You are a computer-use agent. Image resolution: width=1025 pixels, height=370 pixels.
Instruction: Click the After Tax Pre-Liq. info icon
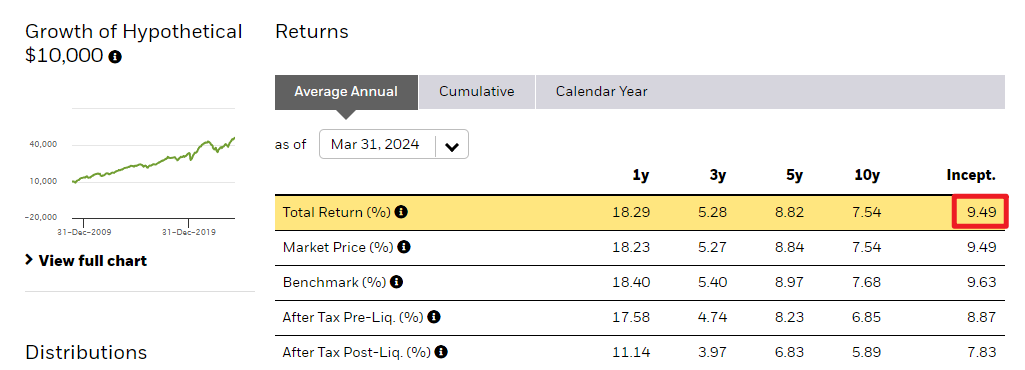[x=433, y=317]
